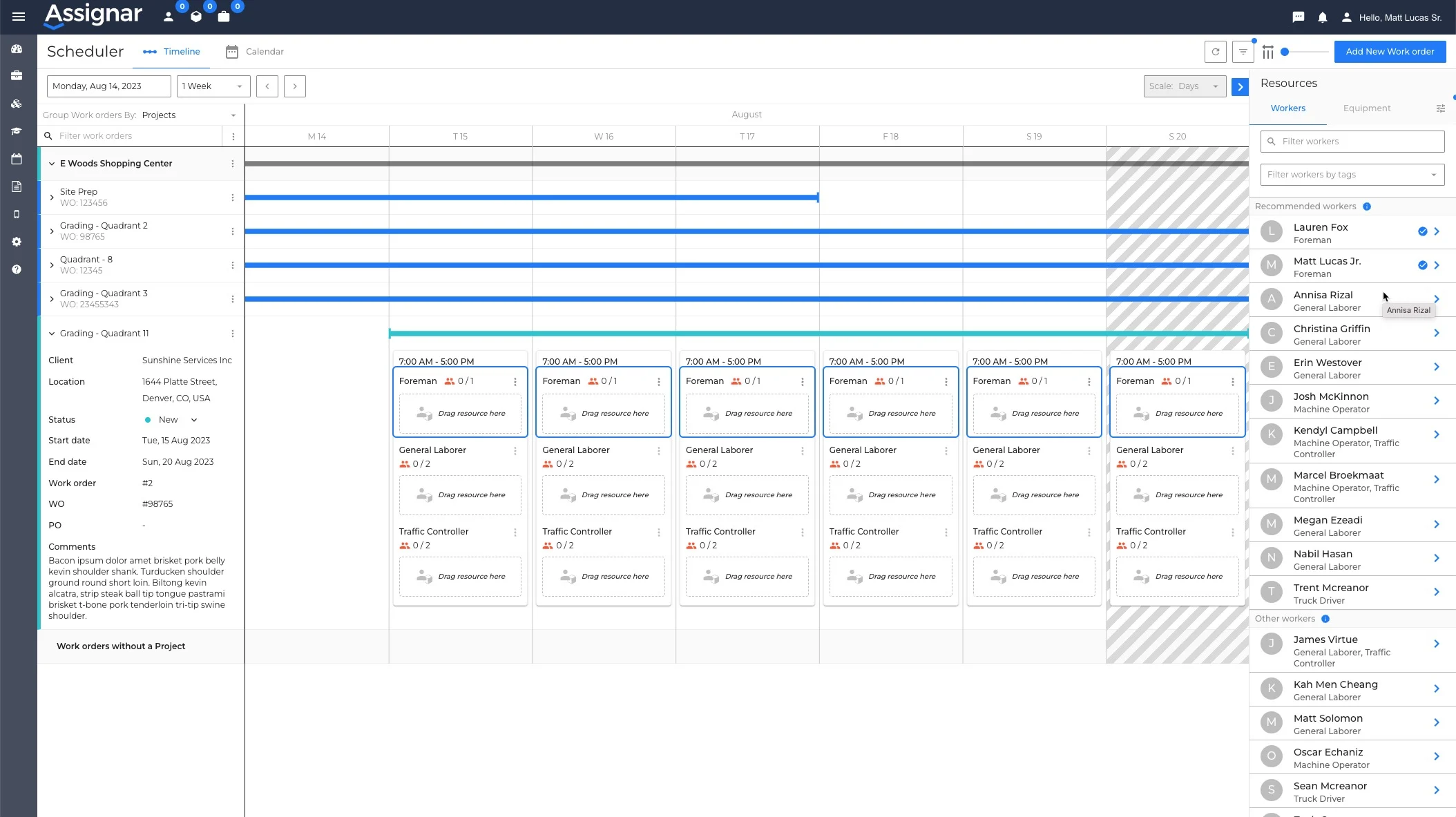
Task: Open Filter workers by tags dropdown
Action: [1352, 175]
